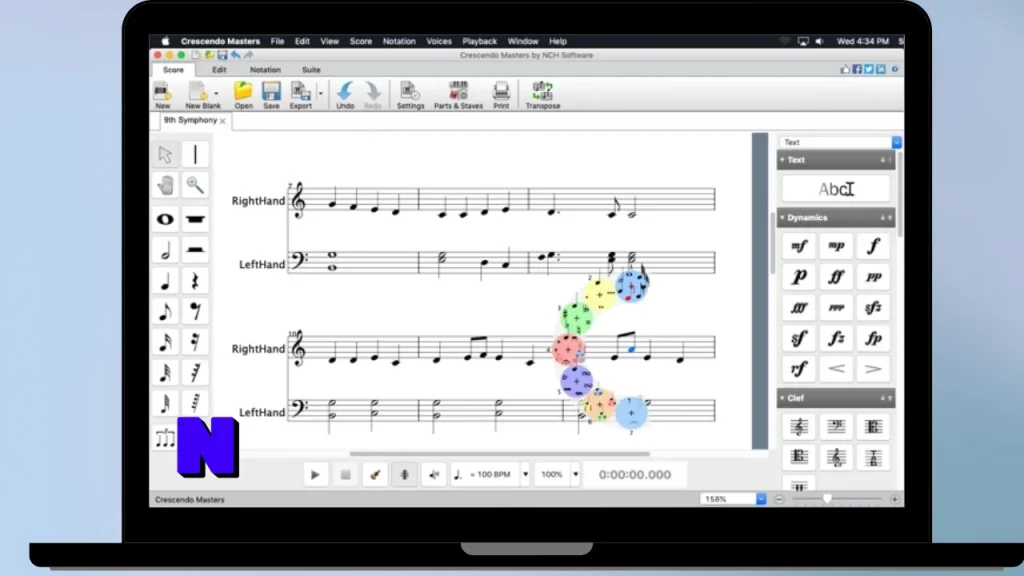Image resolution: width=1024 pixels, height=576 pixels.
Task: Insert forte-piano fp dynamic
Action: coord(873,338)
